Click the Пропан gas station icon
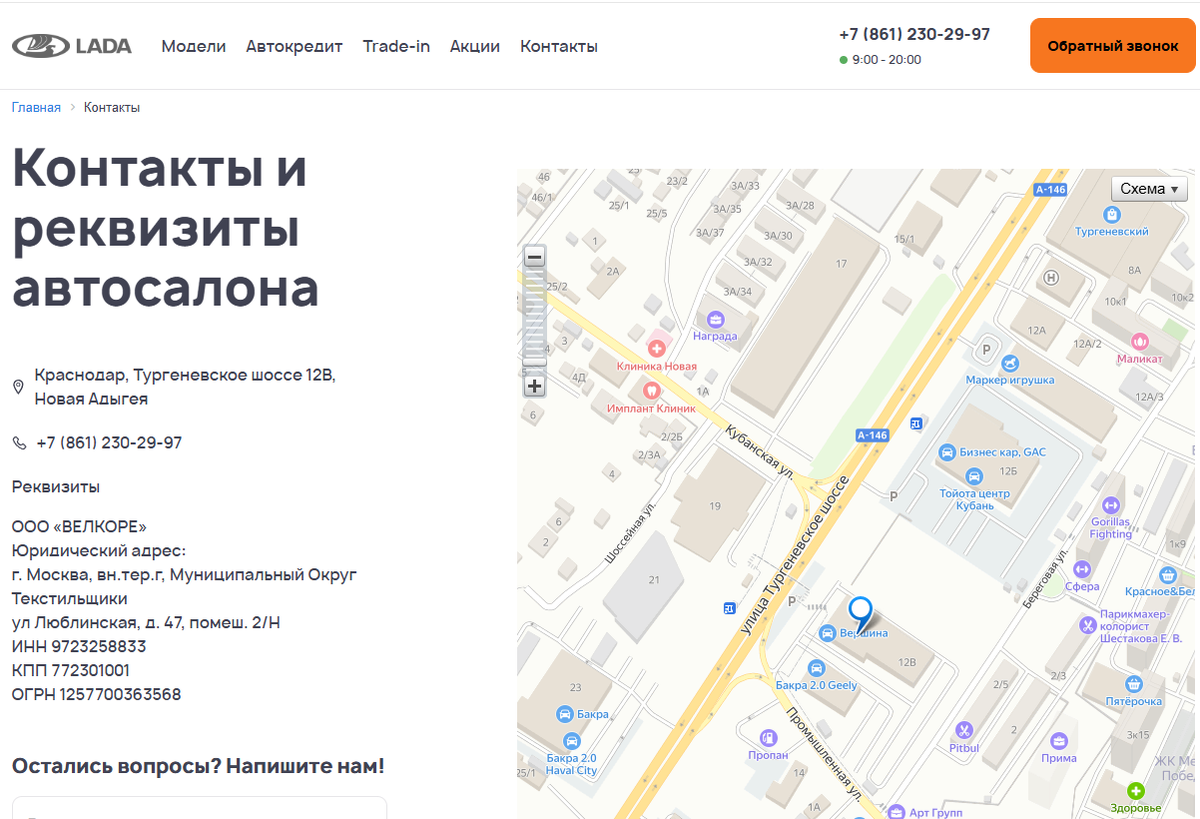The image size is (1200, 819). [768, 738]
